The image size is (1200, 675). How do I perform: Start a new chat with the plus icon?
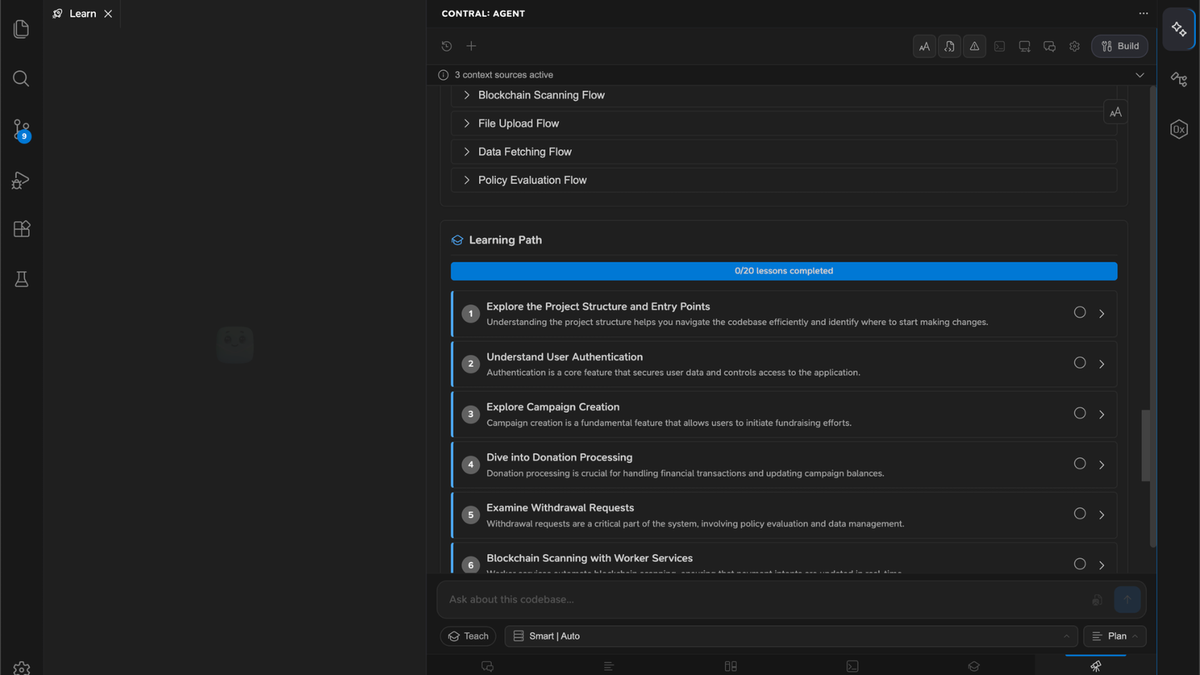[471, 46]
